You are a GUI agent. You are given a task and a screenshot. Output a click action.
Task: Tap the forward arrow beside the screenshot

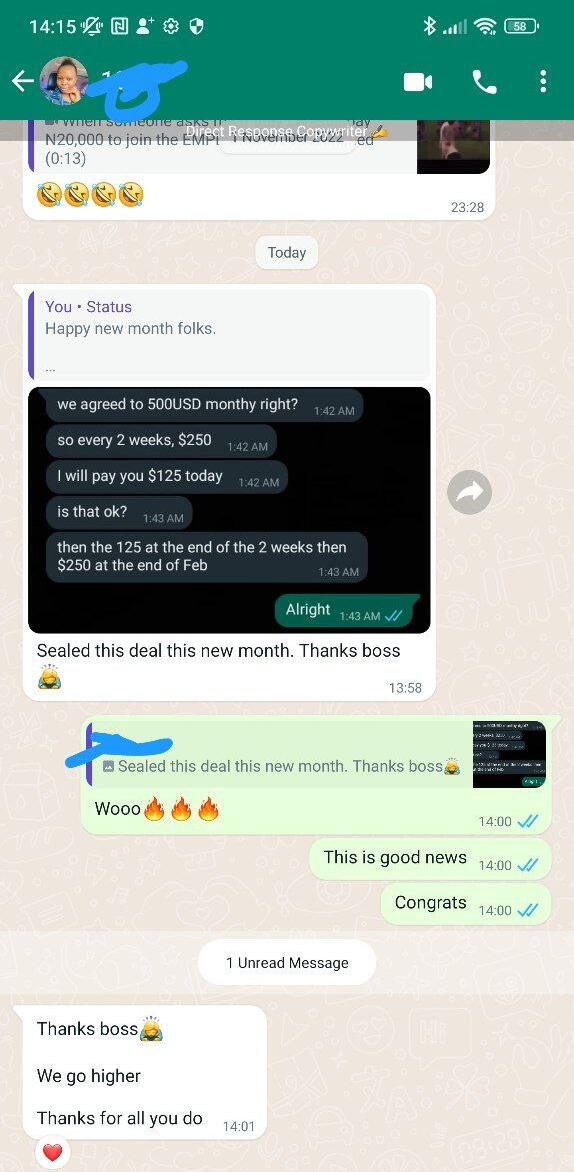pyautogui.click(x=469, y=492)
